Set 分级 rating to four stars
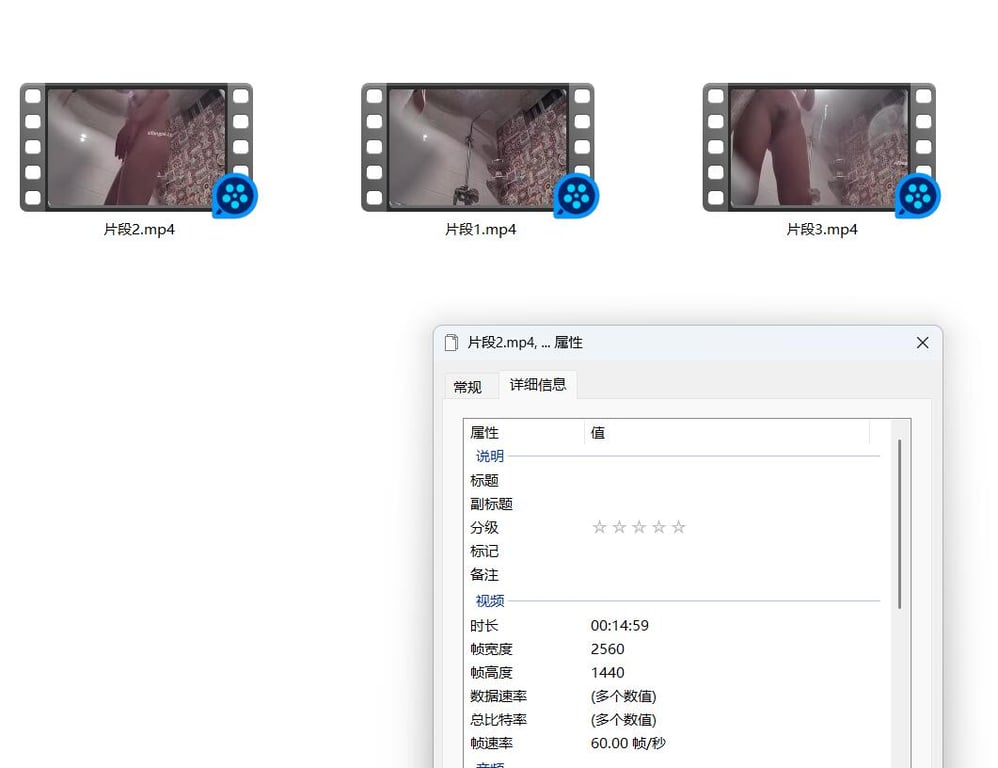998x768 pixels. 658,527
